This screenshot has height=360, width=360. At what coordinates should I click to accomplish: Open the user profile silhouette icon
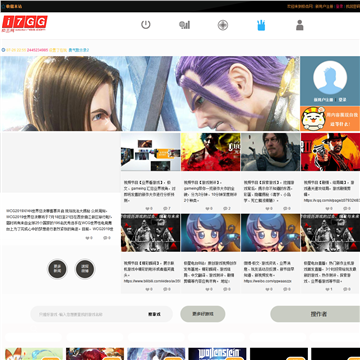click(x=300, y=25)
